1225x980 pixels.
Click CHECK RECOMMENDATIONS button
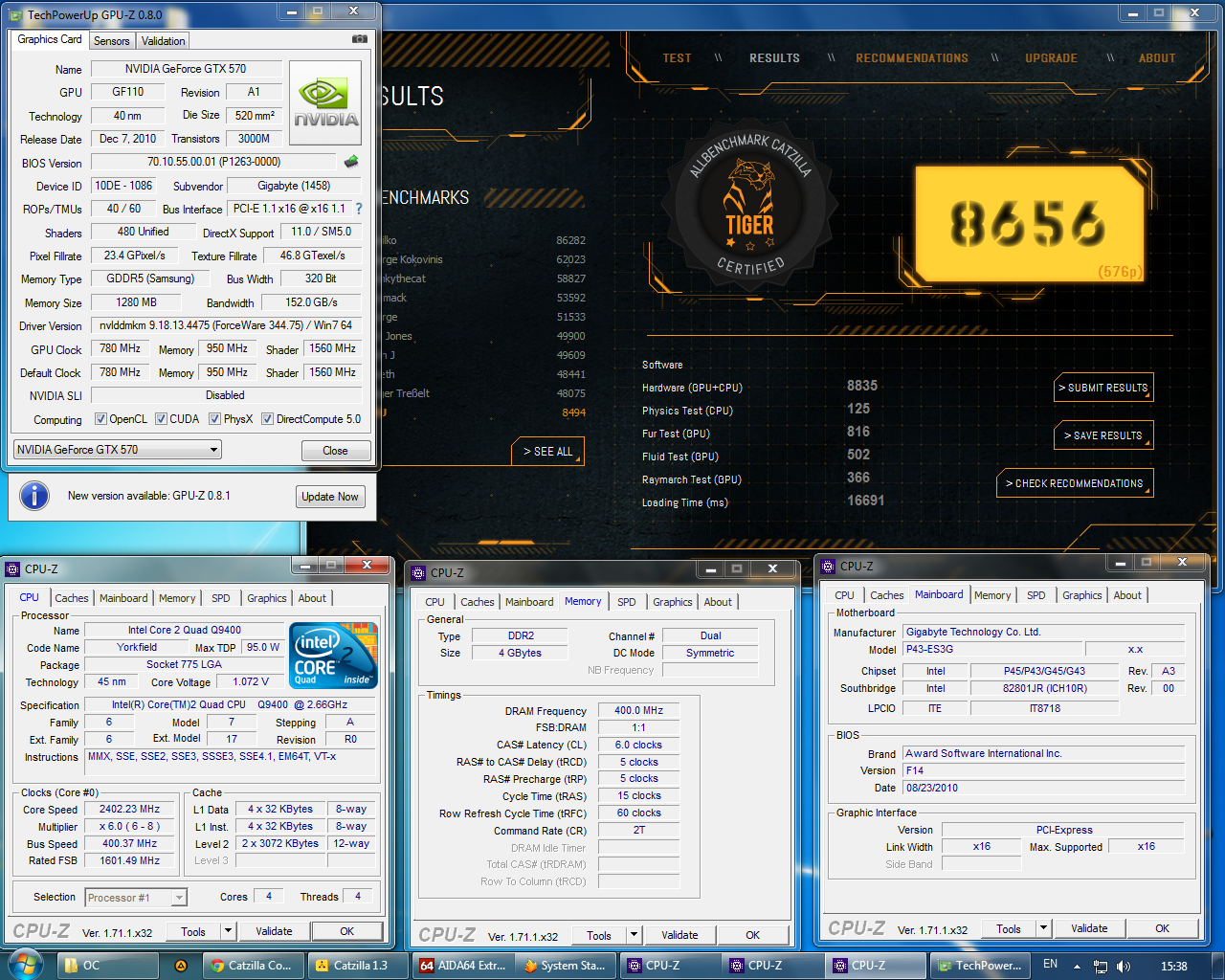click(1074, 483)
